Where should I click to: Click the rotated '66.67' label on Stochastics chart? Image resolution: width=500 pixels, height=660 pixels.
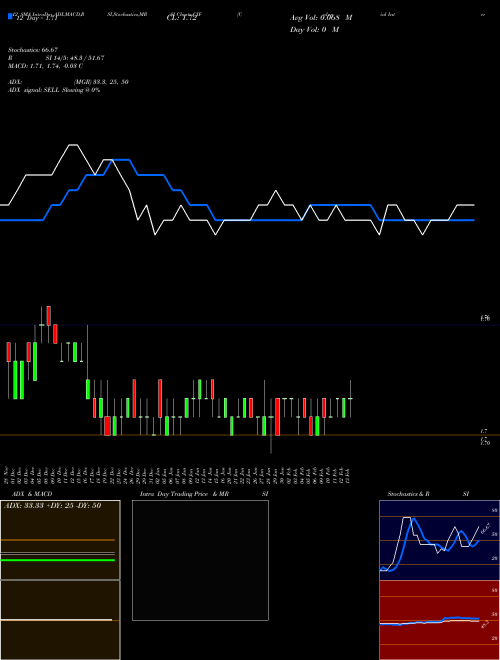(486, 528)
